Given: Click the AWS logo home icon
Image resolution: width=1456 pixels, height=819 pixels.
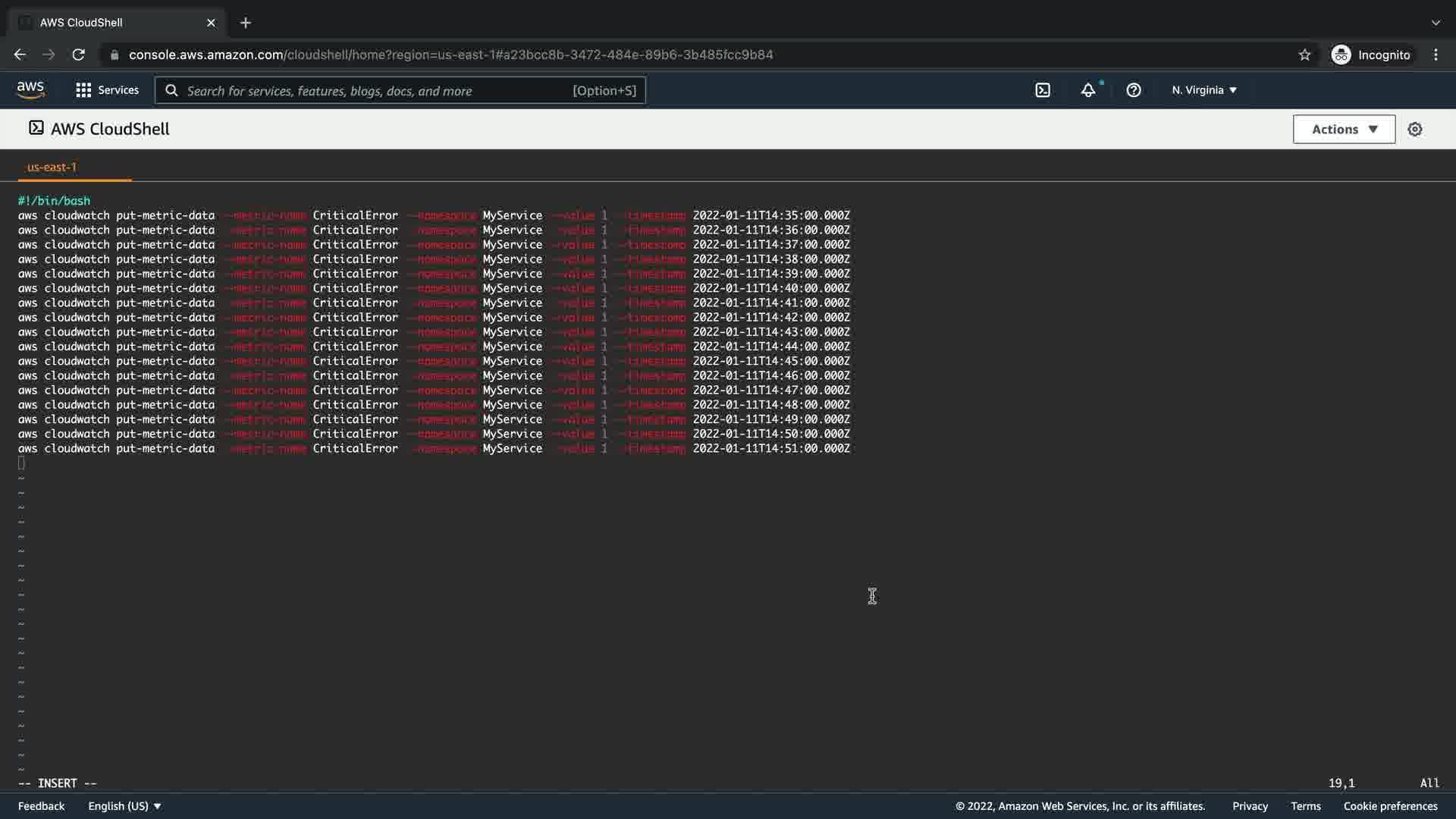Looking at the screenshot, I should (30, 89).
